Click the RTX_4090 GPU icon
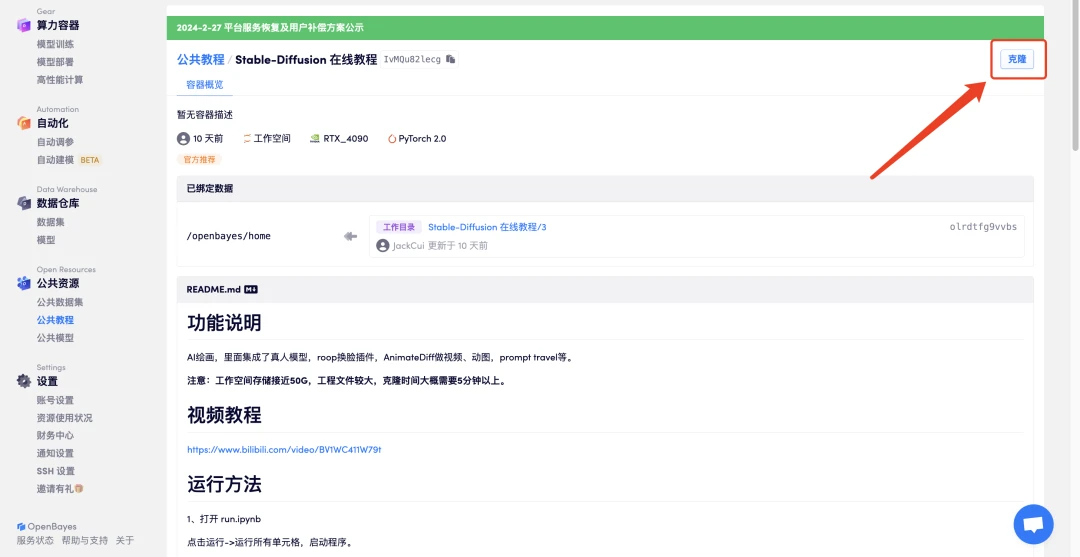The image size is (1080, 557). point(315,138)
